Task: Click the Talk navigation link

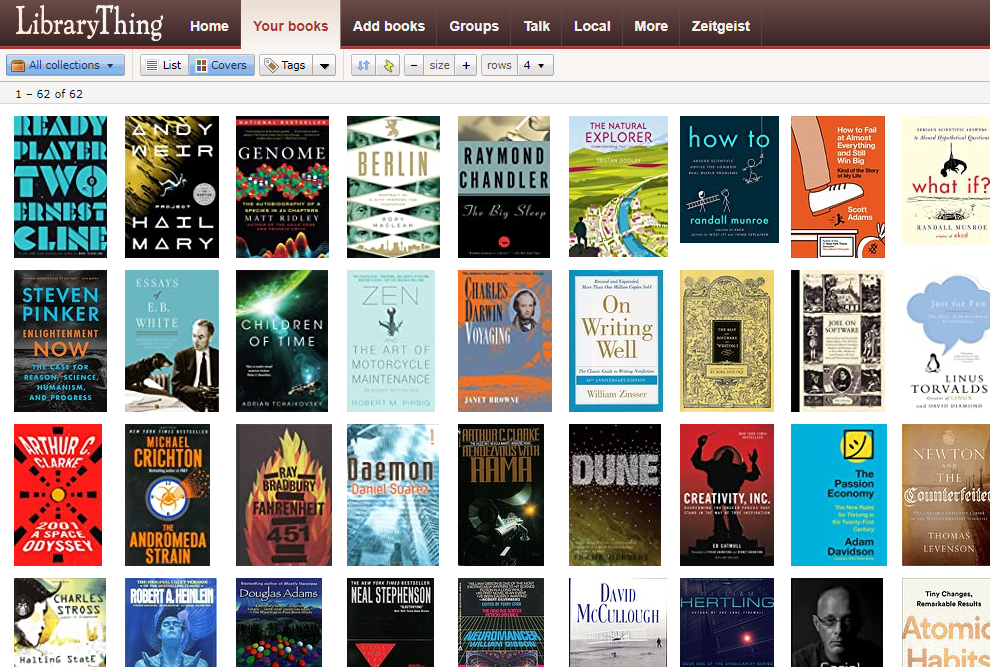Action: (x=537, y=26)
